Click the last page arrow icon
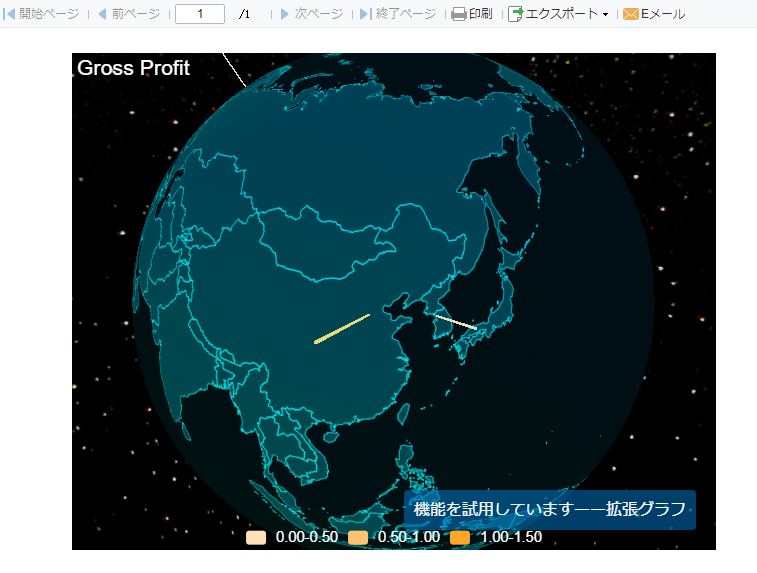Viewport: 757px width, 573px height. (366, 14)
